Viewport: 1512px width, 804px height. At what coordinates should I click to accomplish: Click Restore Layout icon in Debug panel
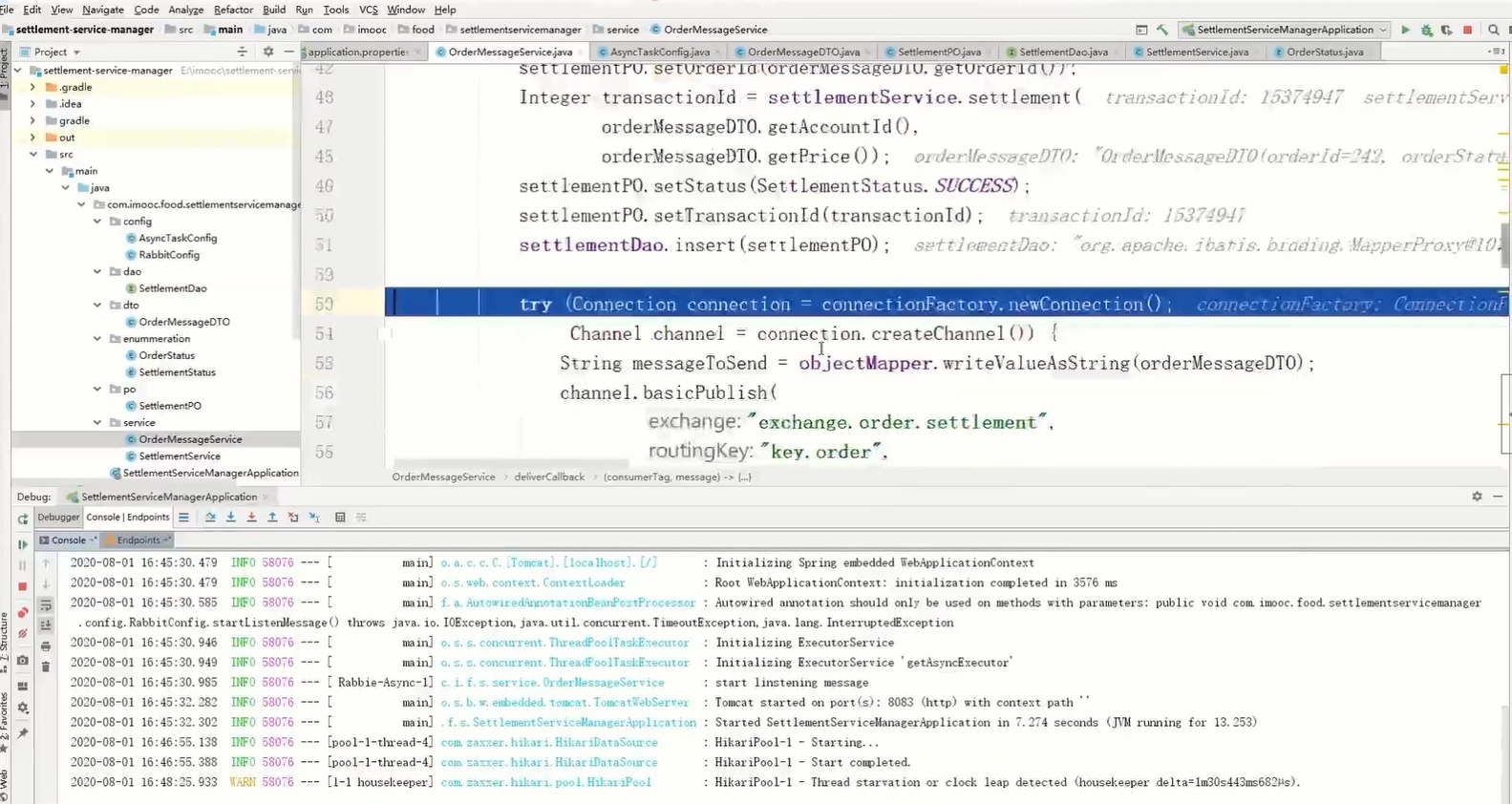coord(23,686)
